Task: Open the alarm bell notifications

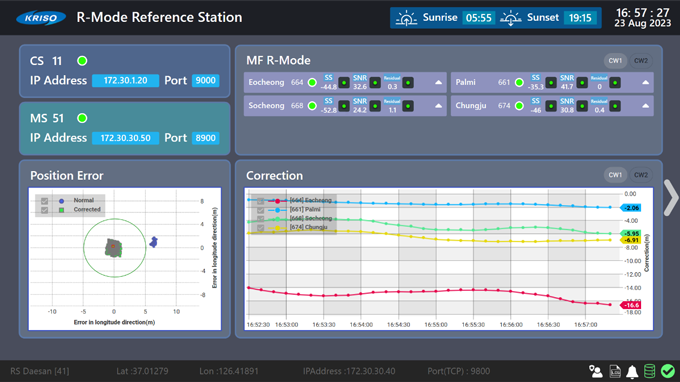Action: [632, 371]
